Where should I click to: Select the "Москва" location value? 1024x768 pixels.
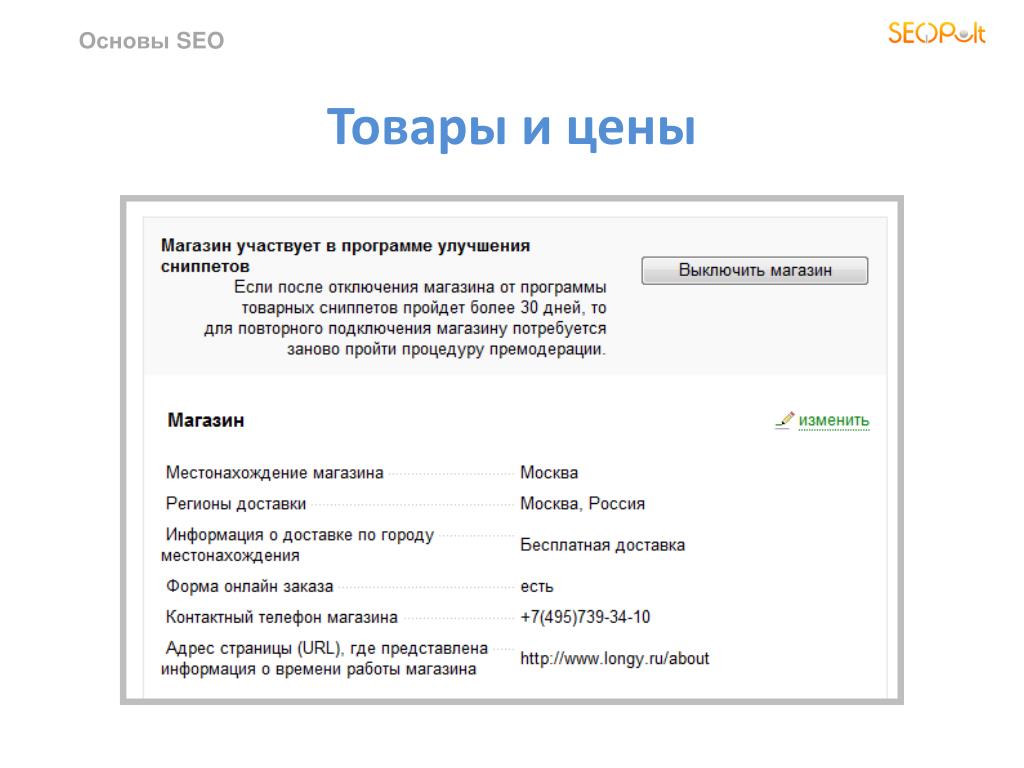coord(549,472)
